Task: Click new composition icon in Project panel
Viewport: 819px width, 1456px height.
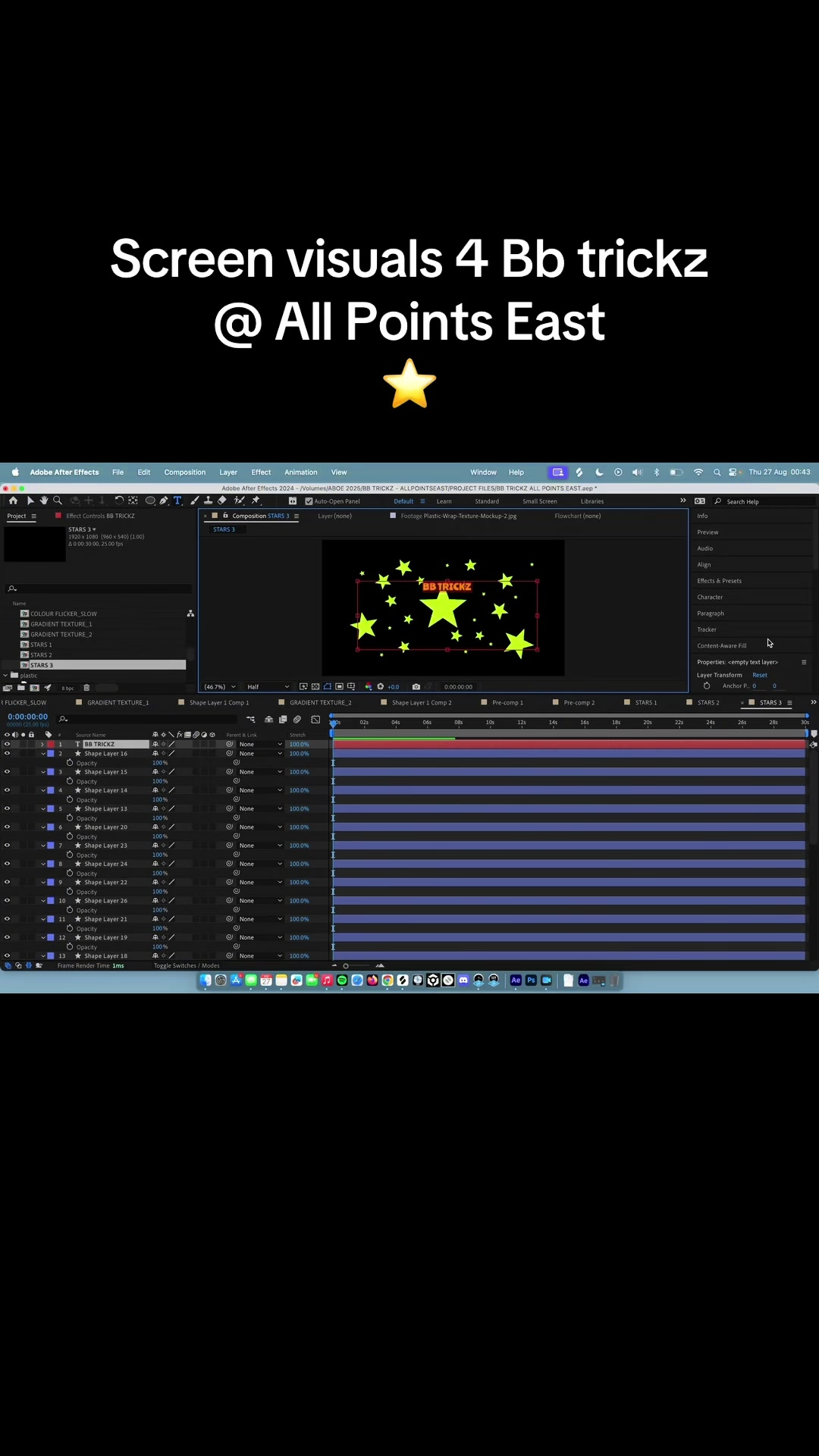Action: click(34, 688)
